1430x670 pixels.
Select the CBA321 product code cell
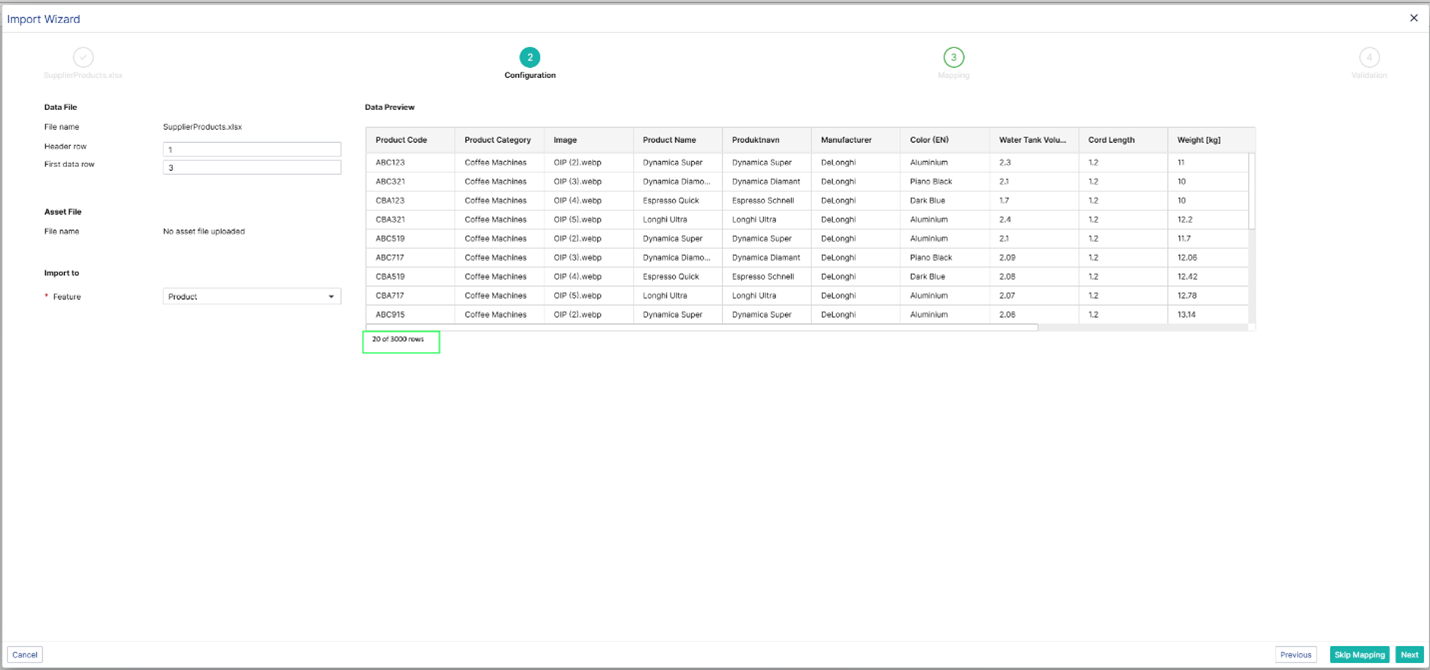point(410,220)
